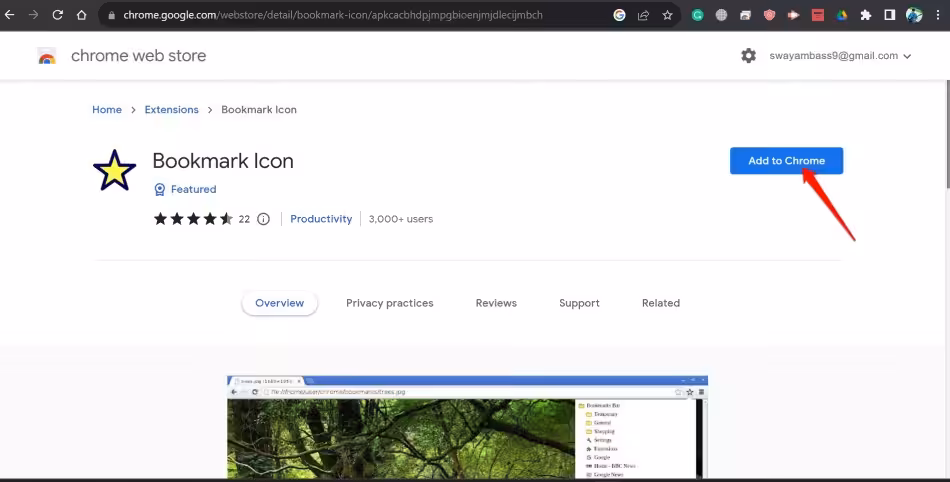Click the window stack extension icon

[x=745, y=15]
